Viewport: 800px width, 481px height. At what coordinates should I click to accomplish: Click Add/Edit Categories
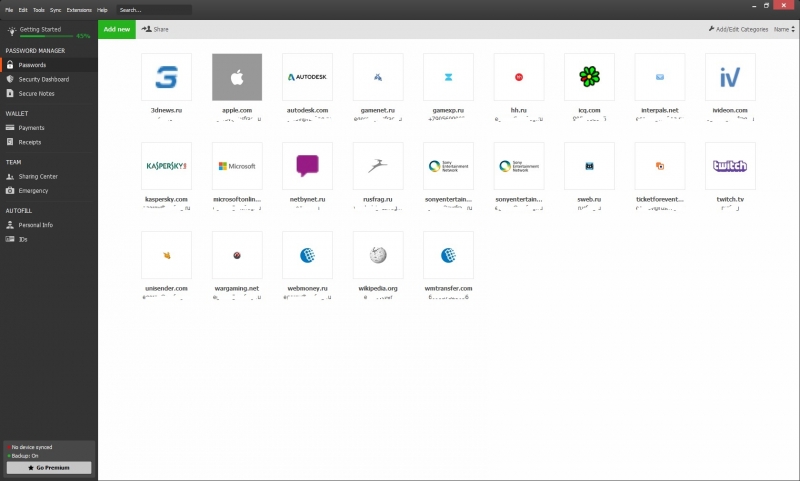point(738,30)
